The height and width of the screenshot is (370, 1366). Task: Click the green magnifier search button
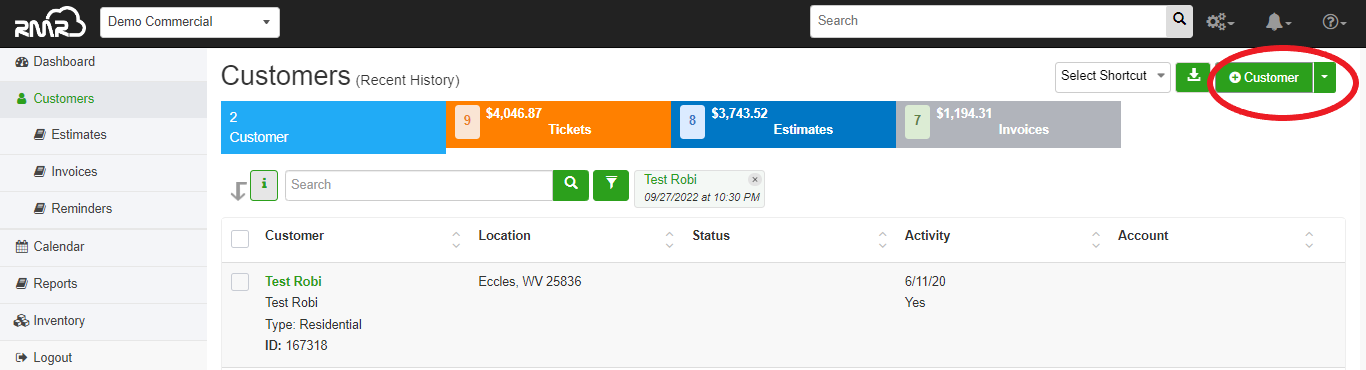coord(571,185)
